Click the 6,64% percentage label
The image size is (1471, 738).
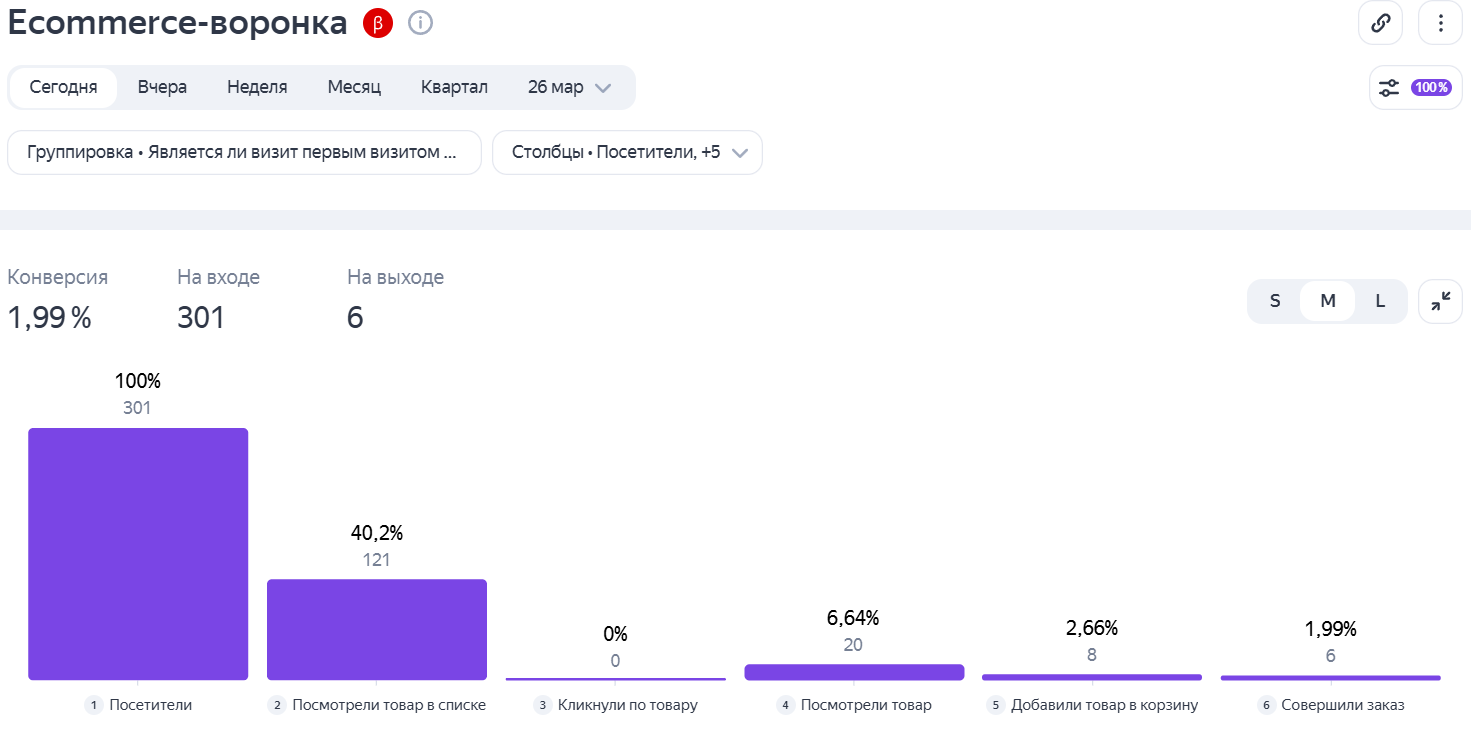click(853, 618)
